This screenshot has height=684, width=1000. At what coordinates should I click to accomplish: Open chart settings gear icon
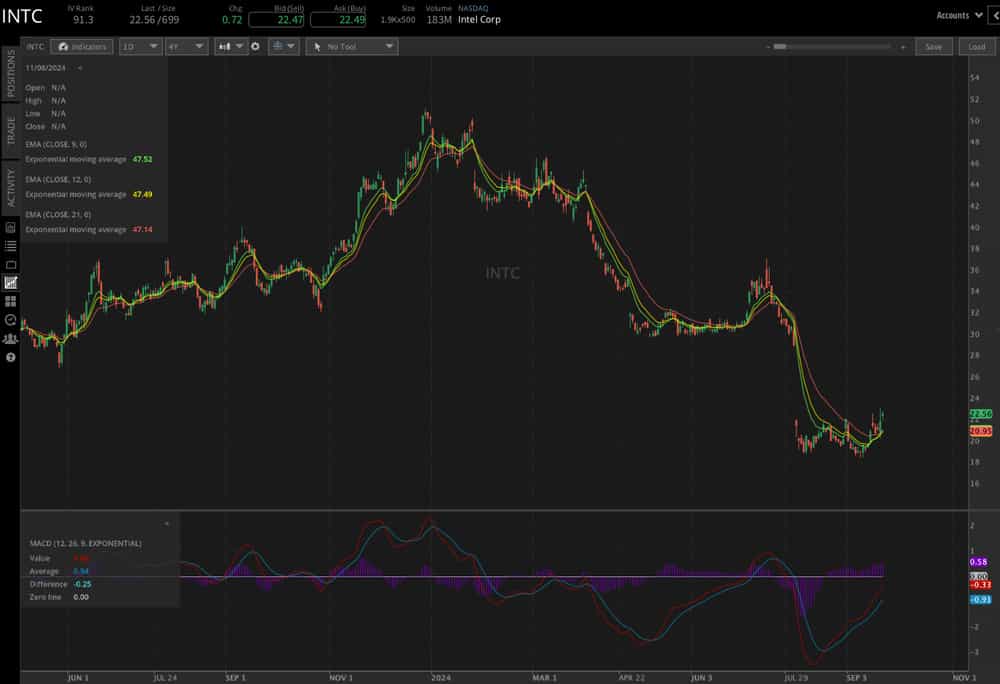[255, 47]
